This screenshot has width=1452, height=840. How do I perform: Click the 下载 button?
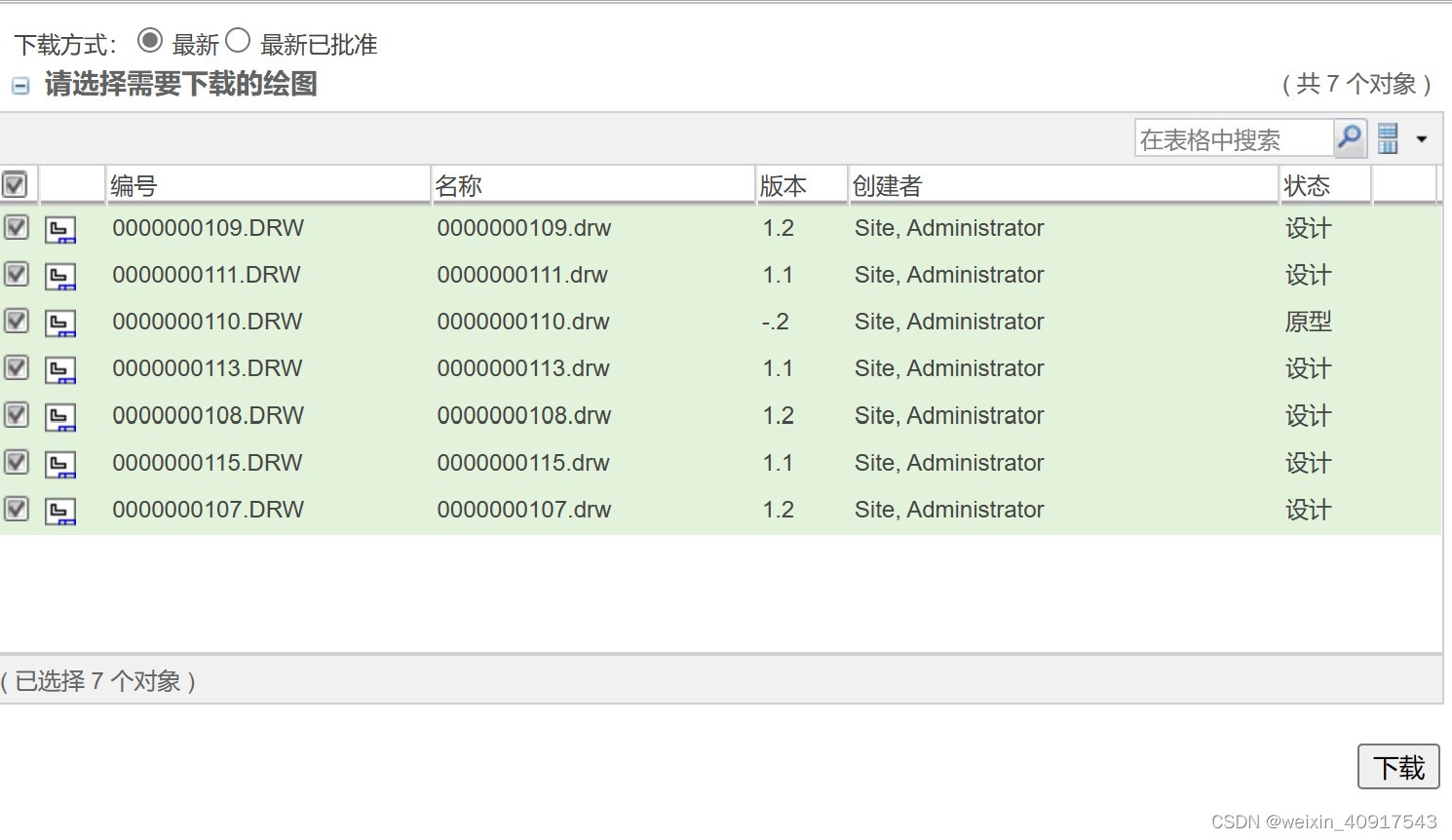[x=1398, y=767]
